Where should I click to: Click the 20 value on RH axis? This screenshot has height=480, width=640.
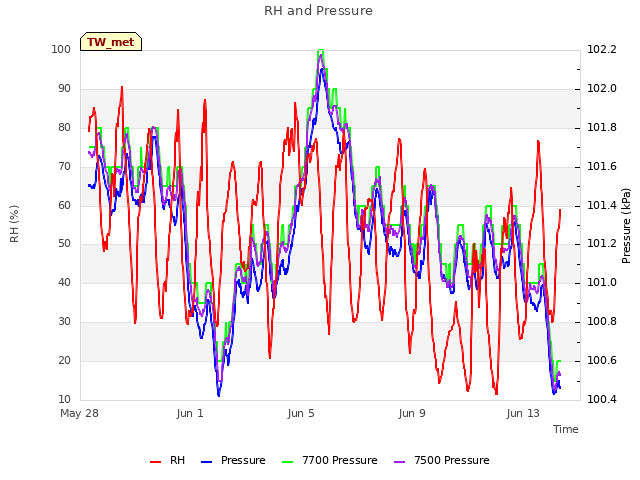pyautogui.click(x=64, y=360)
